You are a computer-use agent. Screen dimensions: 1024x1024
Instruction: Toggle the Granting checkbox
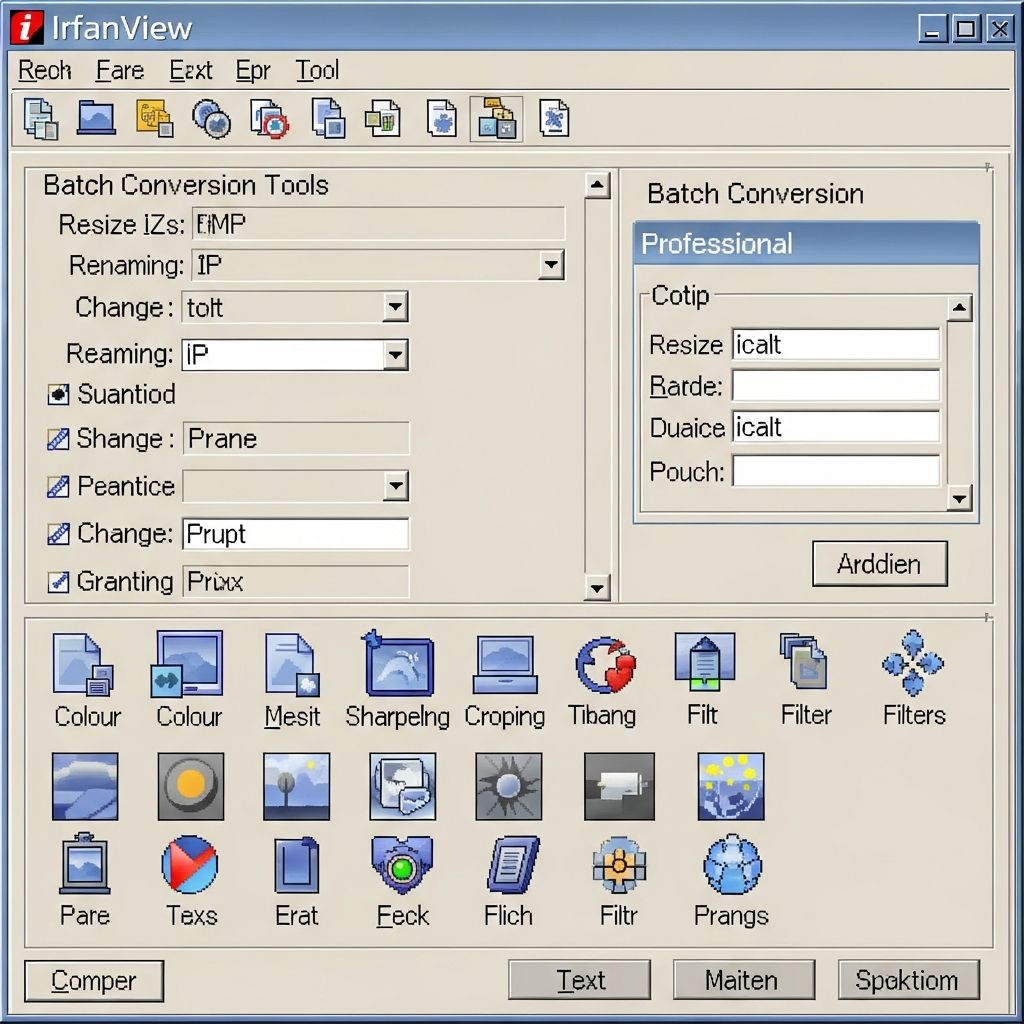point(58,581)
